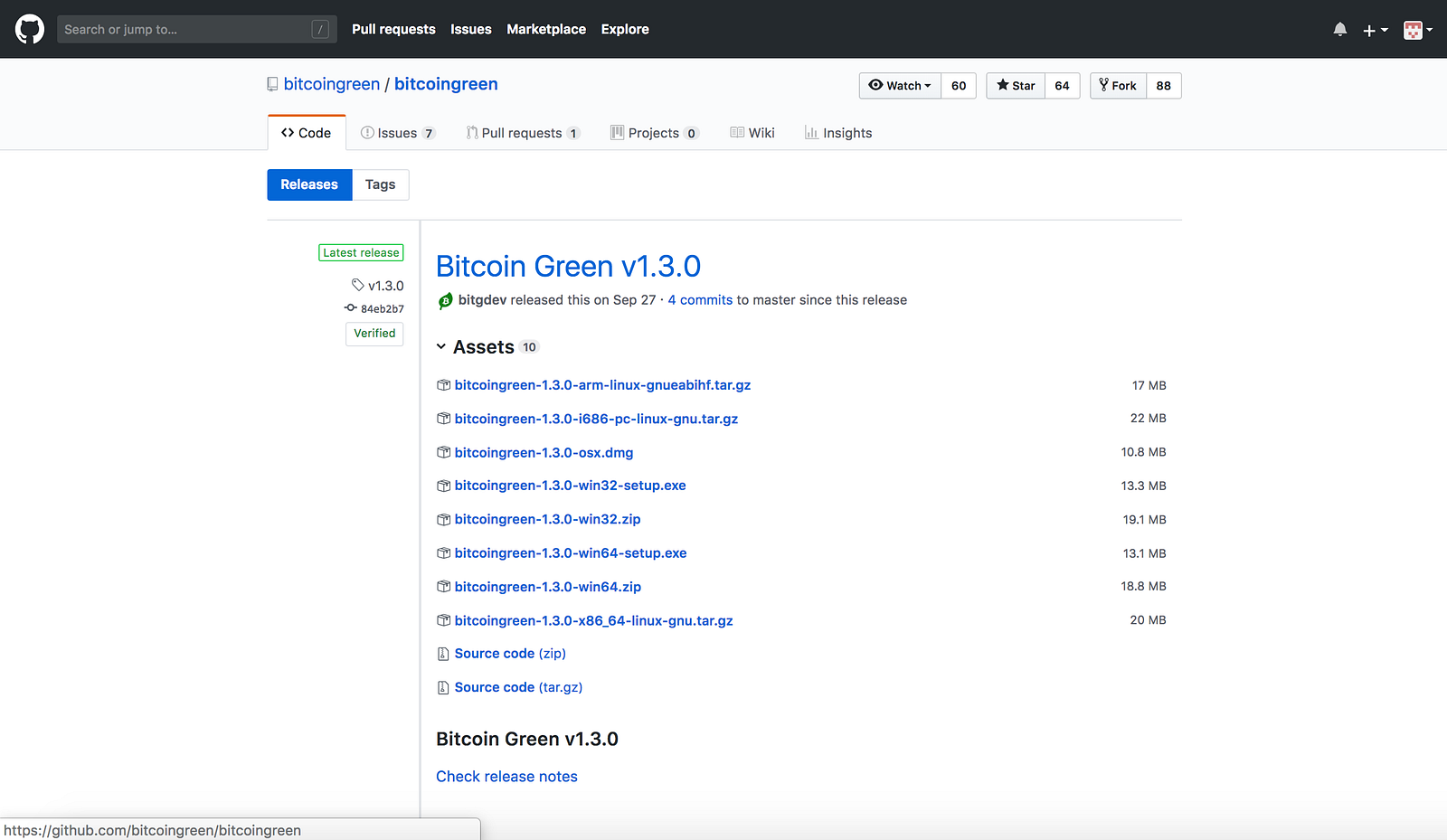This screenshot has width=1447, height=840.
Task: View the 88 forks count
Action: (x=1164, y=86)
